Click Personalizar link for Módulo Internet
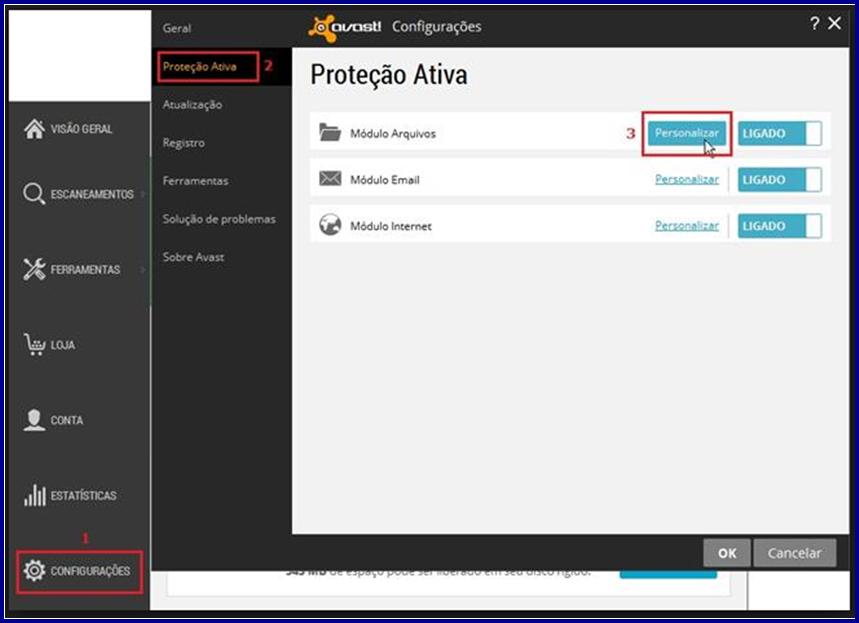Image resolution: width=859 pixels, height=623 pixels. pyautogui.click(x=686, y=226)
